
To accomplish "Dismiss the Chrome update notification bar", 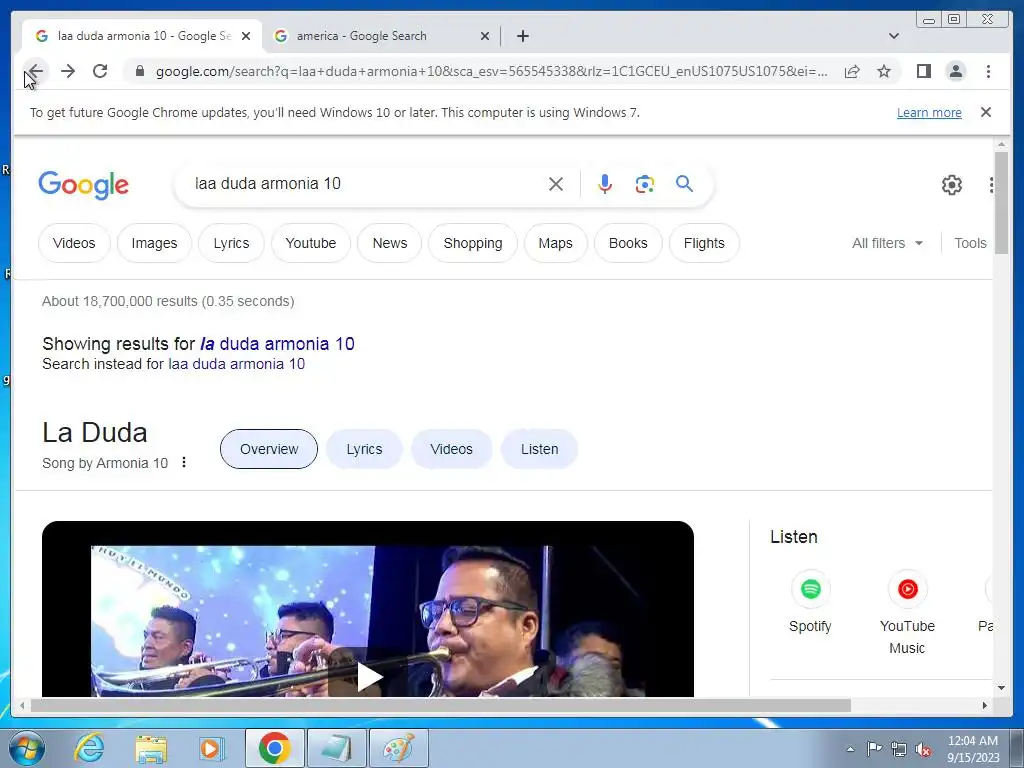I will [x=985, y=112].
